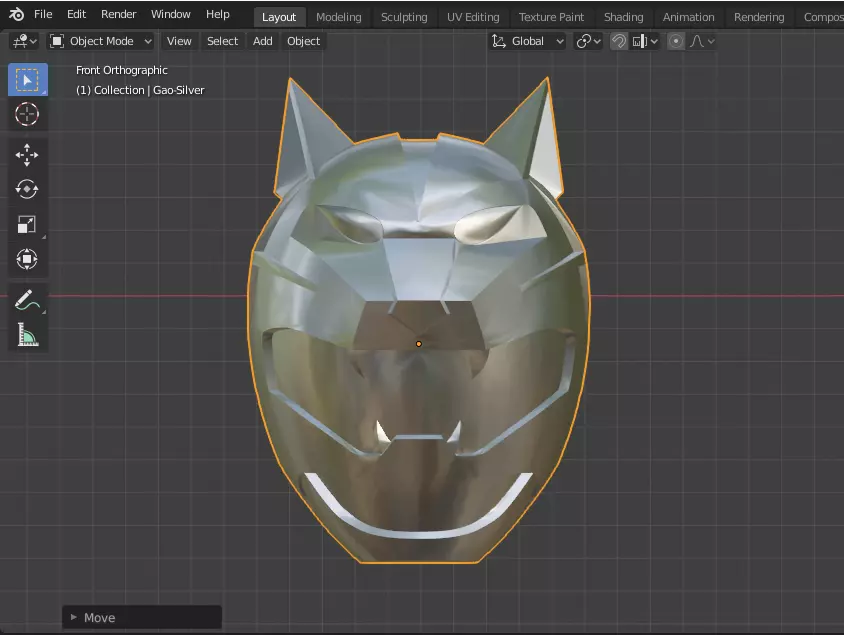Screen dimensions: 844x635
Task: Open the viewport Add menu
Action: pyautogui.click(x=263, y=41)
